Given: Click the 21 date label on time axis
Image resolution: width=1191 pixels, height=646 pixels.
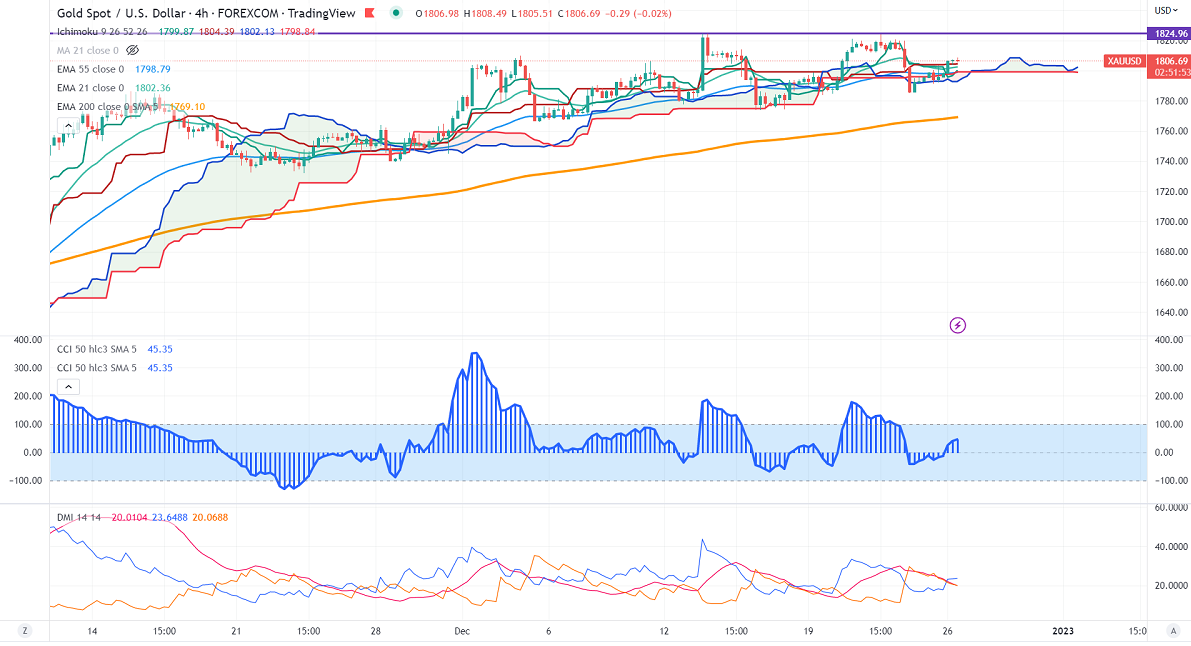Looking at the screenshot, I should tap(236, 632).
